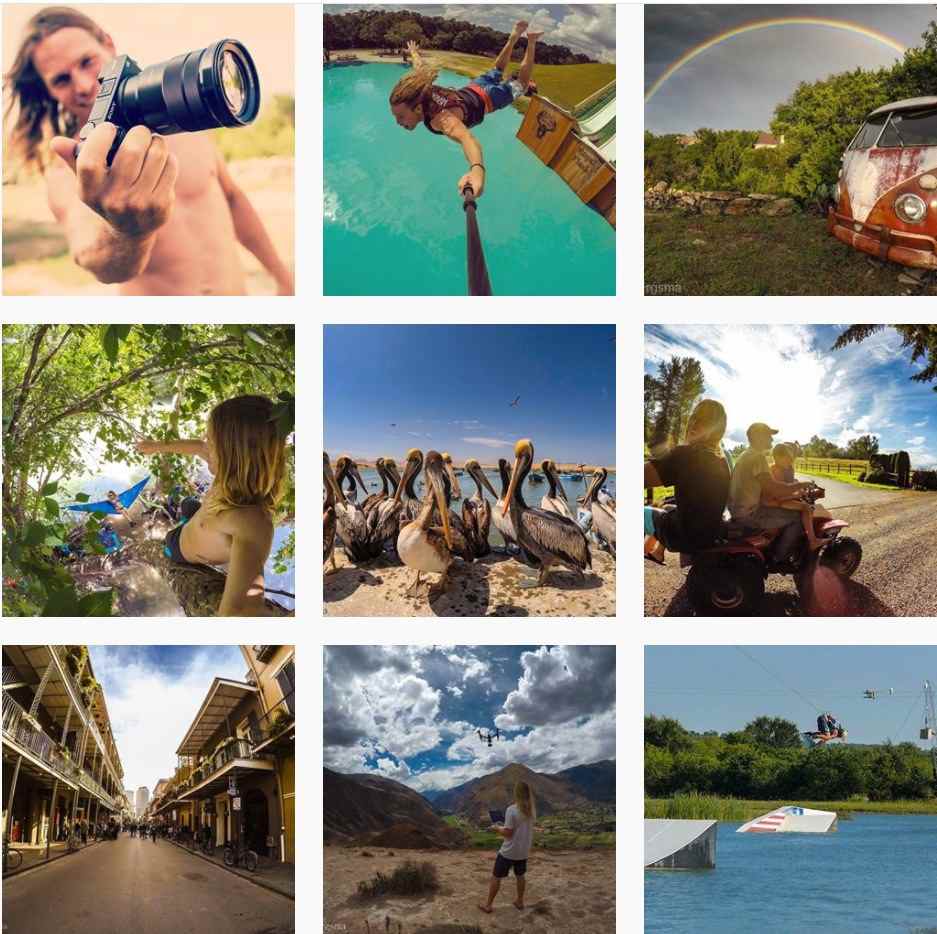View the shirtless photographer post
This screenshot has height=934, width=937.
[148, 150]
